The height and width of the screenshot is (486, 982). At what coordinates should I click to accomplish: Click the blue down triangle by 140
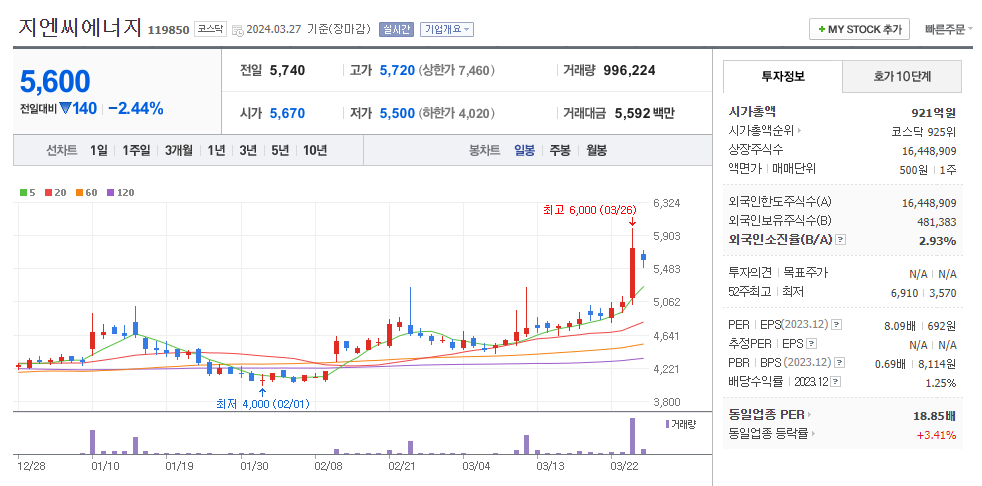[x=66, y=109]
